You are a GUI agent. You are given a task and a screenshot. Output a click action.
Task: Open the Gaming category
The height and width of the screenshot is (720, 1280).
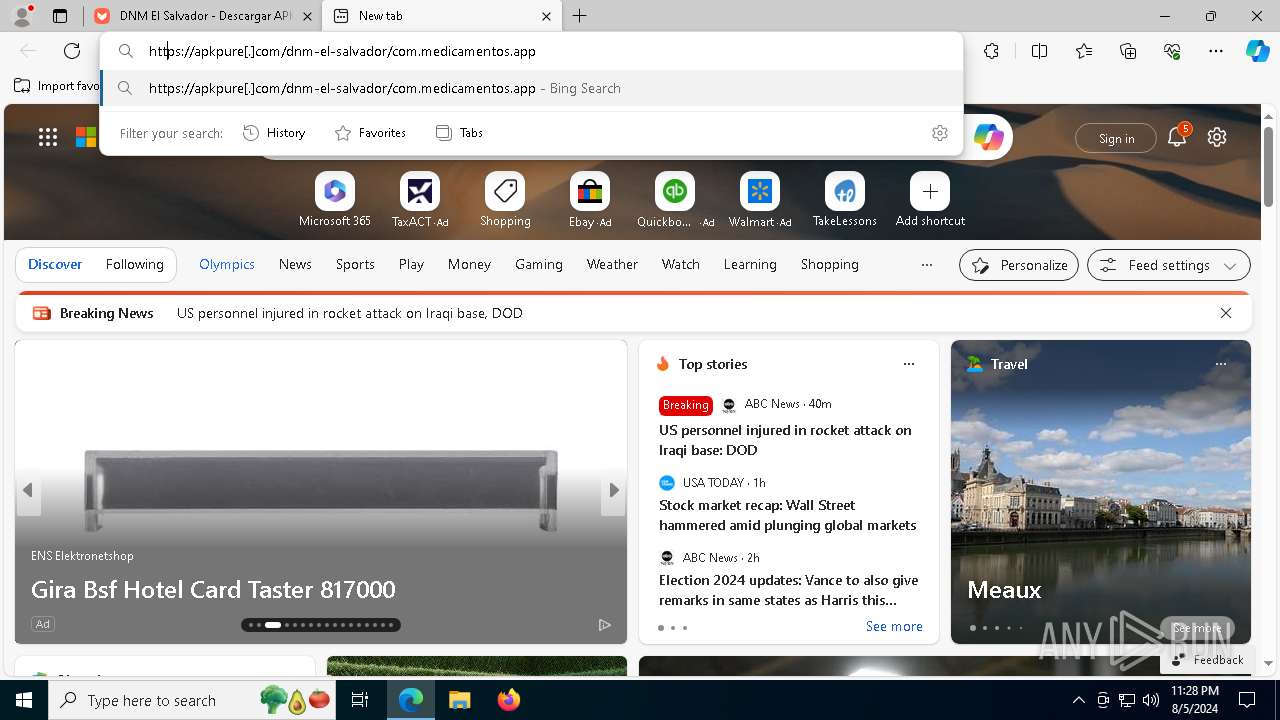click(539, 264)
